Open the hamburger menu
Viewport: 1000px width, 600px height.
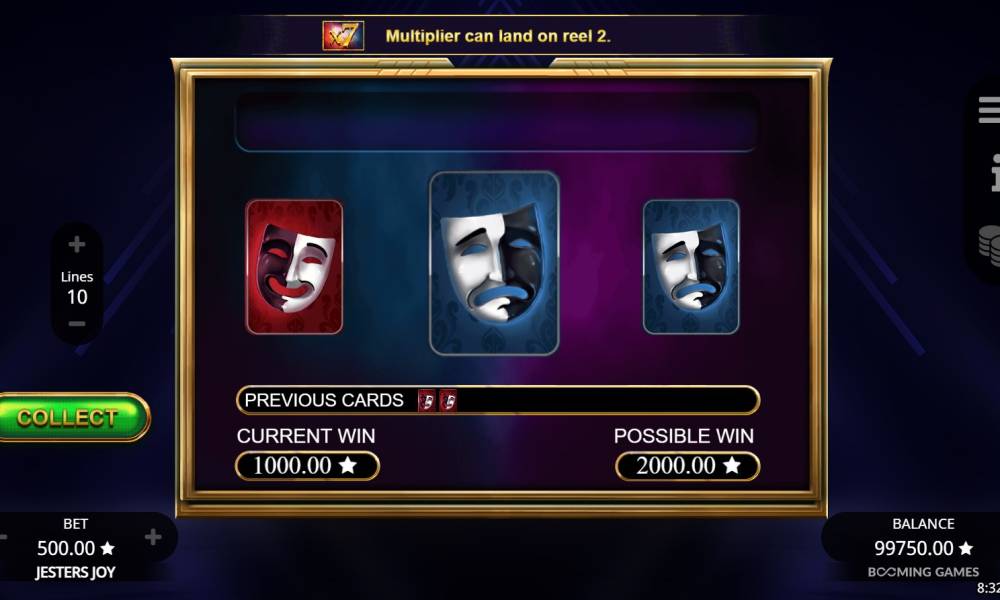click(989, 110)
